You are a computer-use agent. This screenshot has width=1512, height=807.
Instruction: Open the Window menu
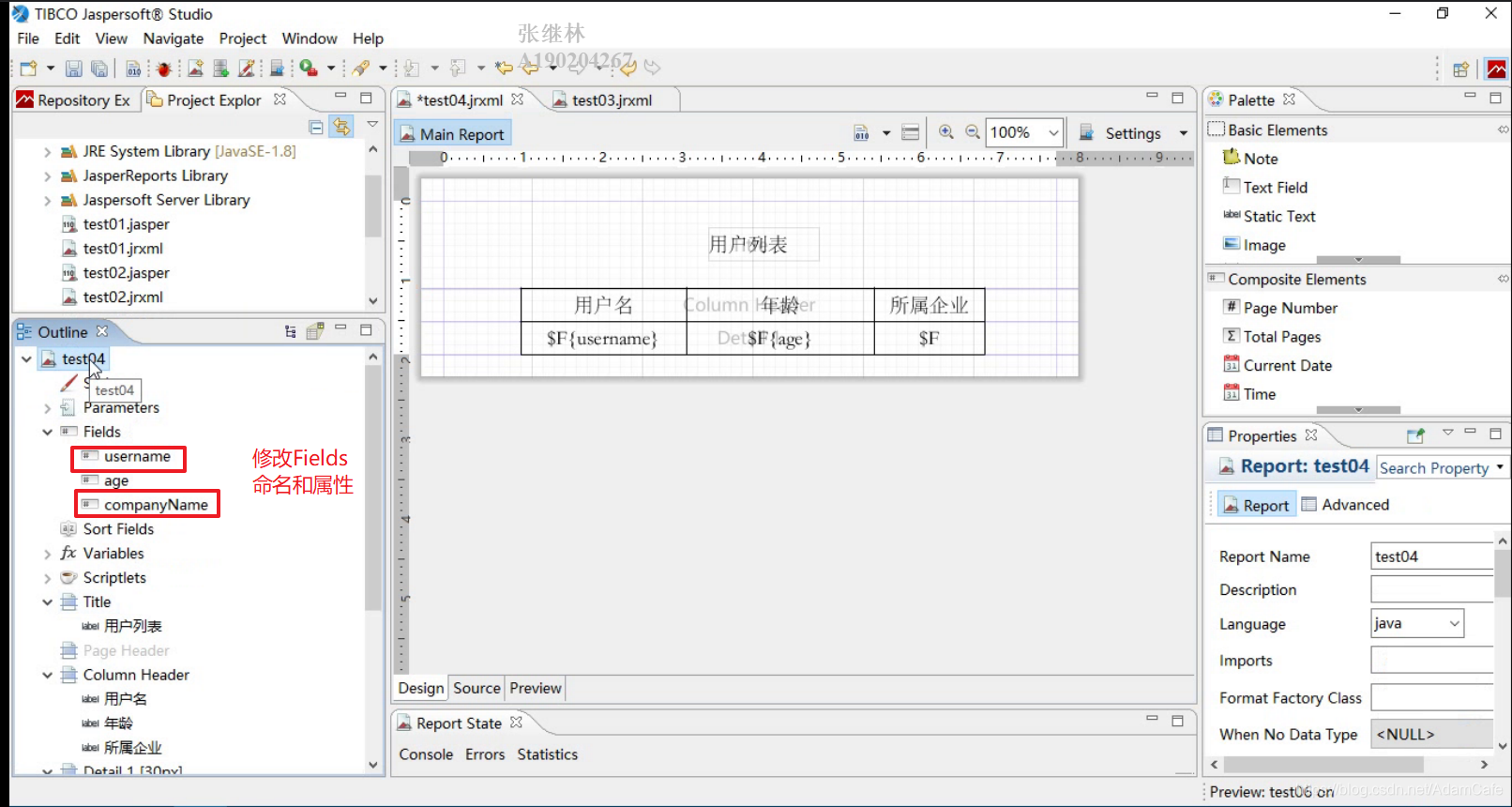(310, 38)
